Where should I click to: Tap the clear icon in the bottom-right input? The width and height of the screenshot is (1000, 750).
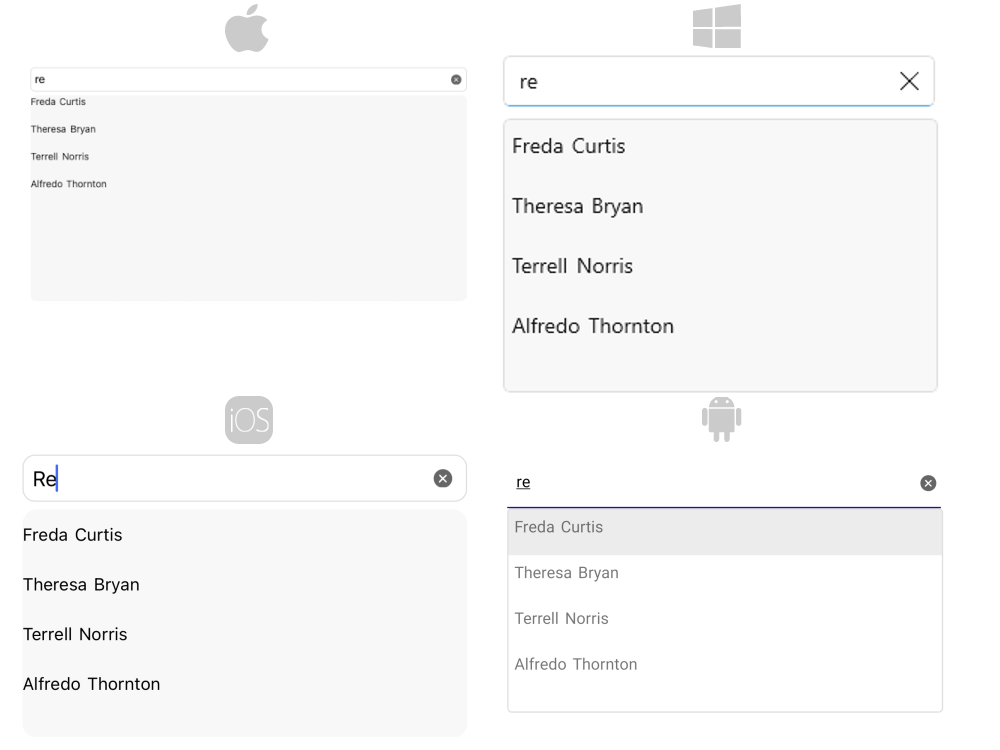[x=928, y=483]
